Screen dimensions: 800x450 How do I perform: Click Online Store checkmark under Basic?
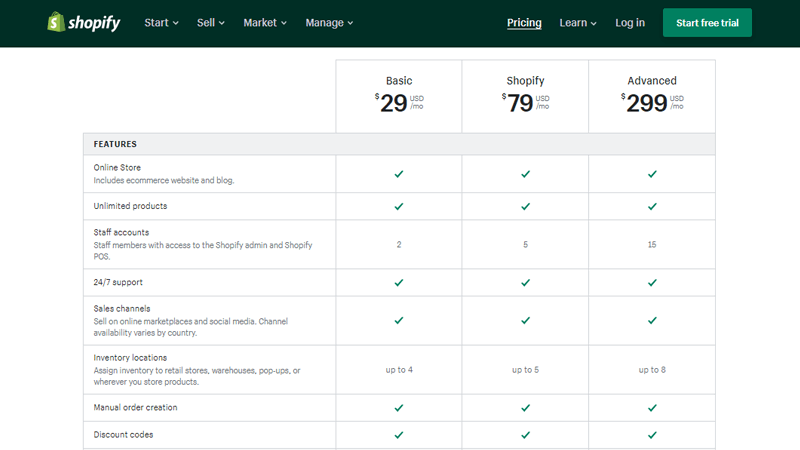click(x=399, y=174)
